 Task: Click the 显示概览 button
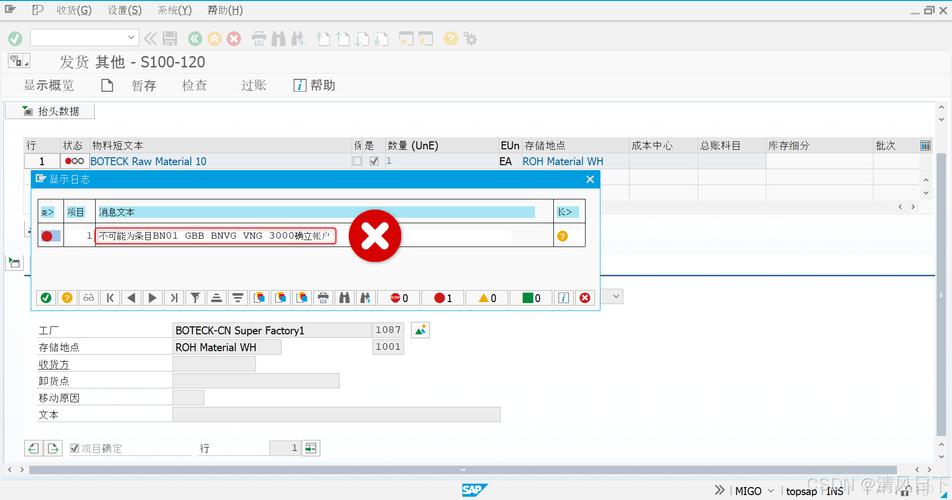tap(49, 86)
